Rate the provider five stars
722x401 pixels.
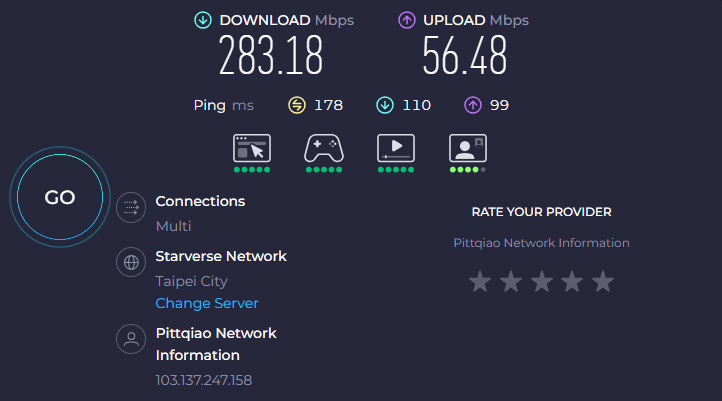pos(602,282)
